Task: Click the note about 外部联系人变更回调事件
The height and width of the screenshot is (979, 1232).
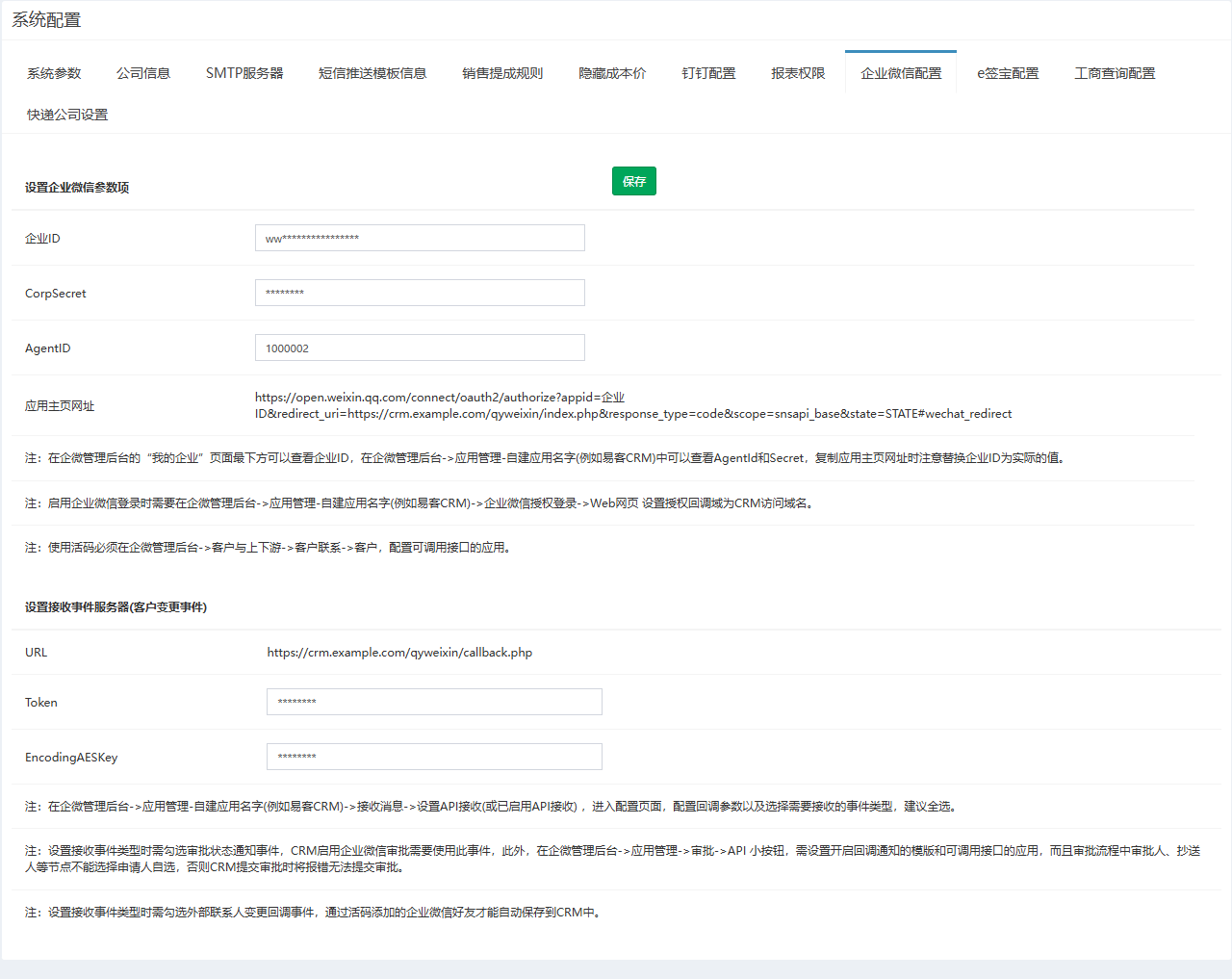Action: click(x=316, y=913)
